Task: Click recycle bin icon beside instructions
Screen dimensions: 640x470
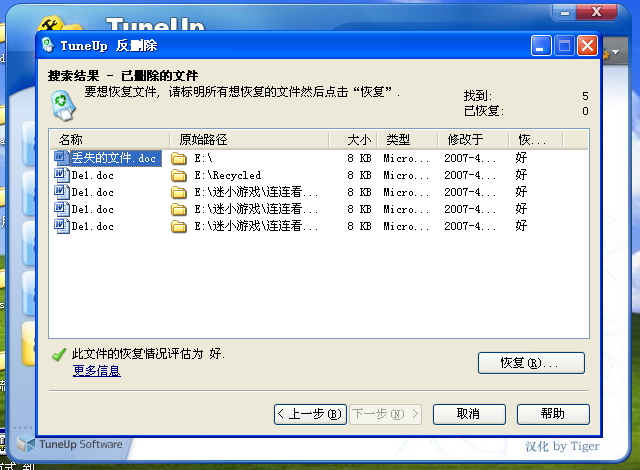Action: pyautogui.click(x=63, y=106)
